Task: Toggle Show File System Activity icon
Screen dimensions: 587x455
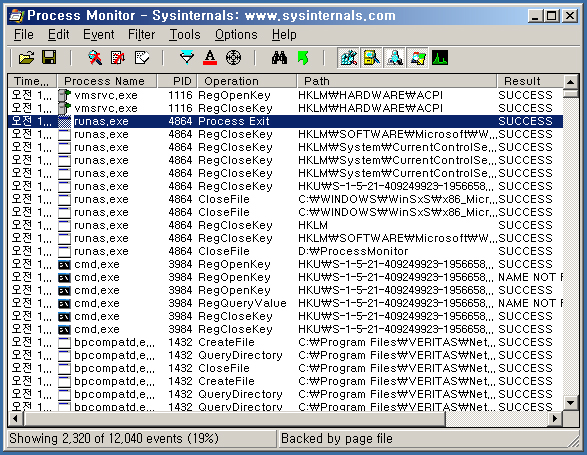Action: 371,58
